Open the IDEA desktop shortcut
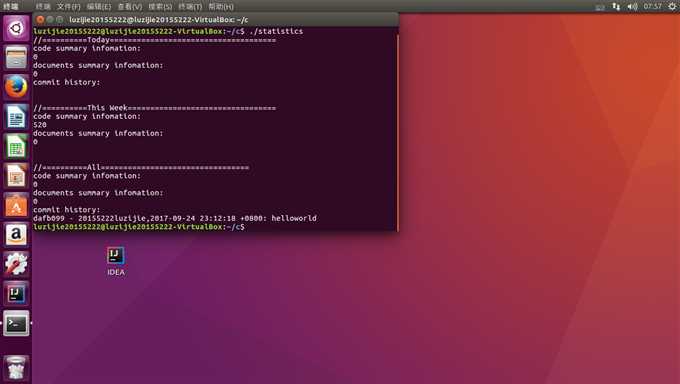Image resolution: width=680 pixels, height=384 pixels. [116, 261]
